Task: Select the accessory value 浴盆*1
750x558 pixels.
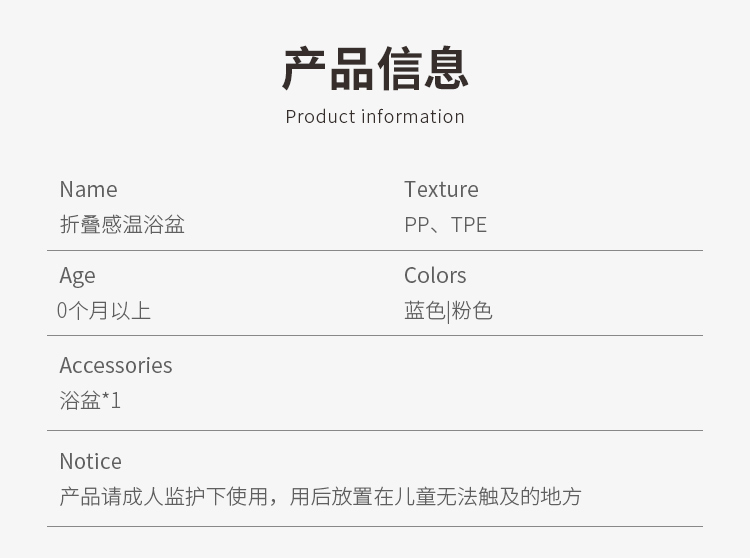Action: 90,401
